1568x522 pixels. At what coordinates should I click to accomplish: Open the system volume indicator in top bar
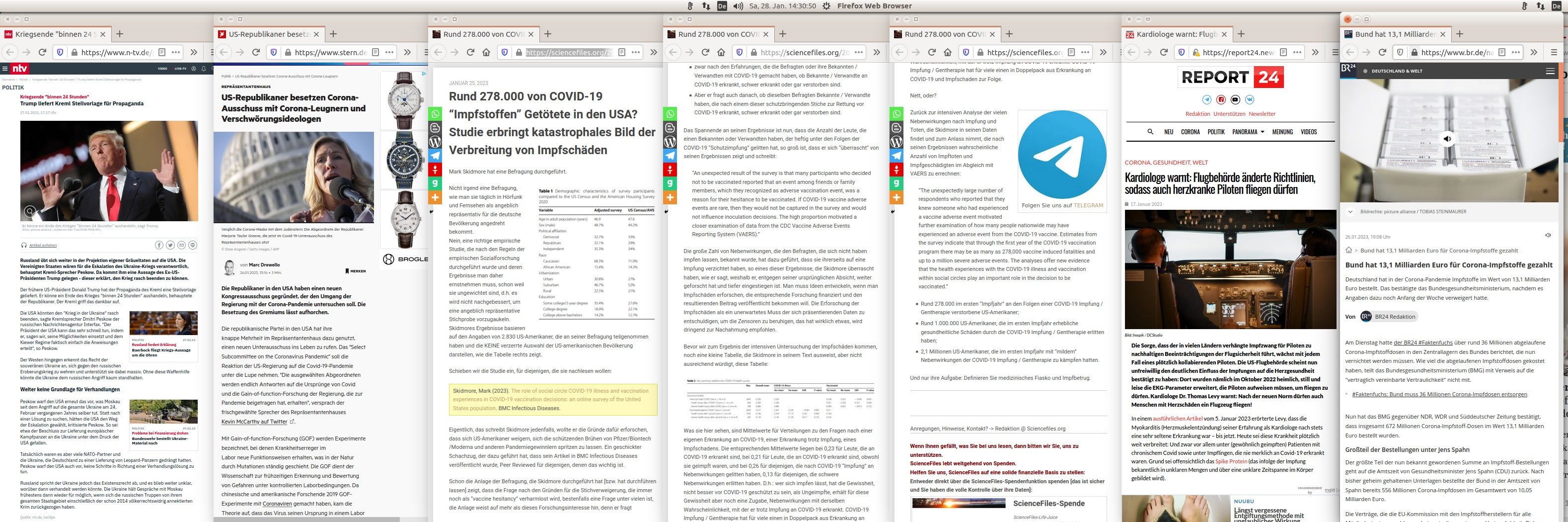point(738,6)
